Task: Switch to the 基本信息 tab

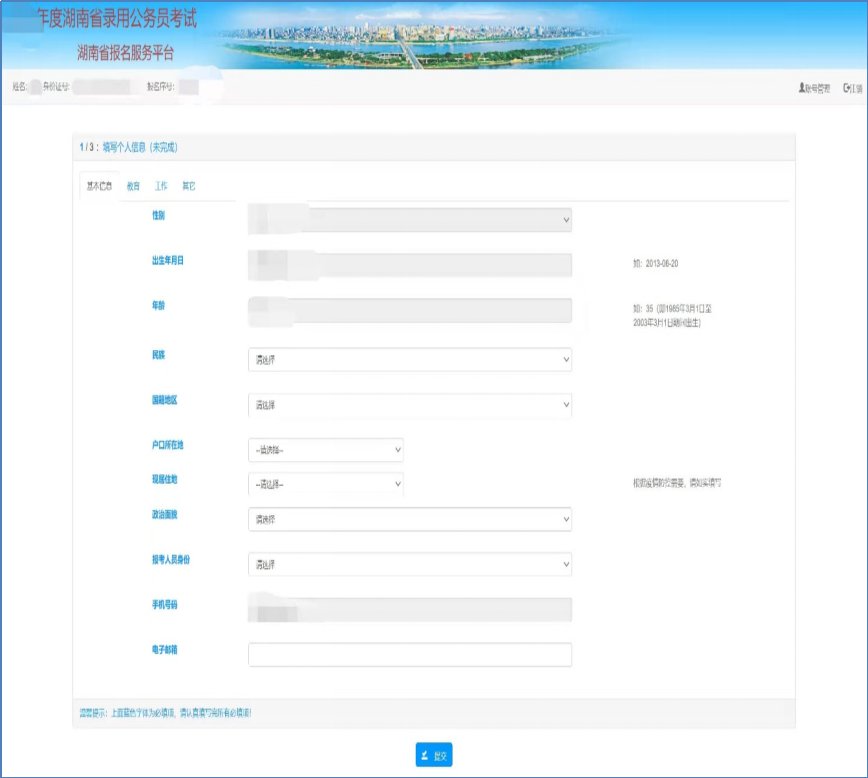Action: [x=97, y=186]
